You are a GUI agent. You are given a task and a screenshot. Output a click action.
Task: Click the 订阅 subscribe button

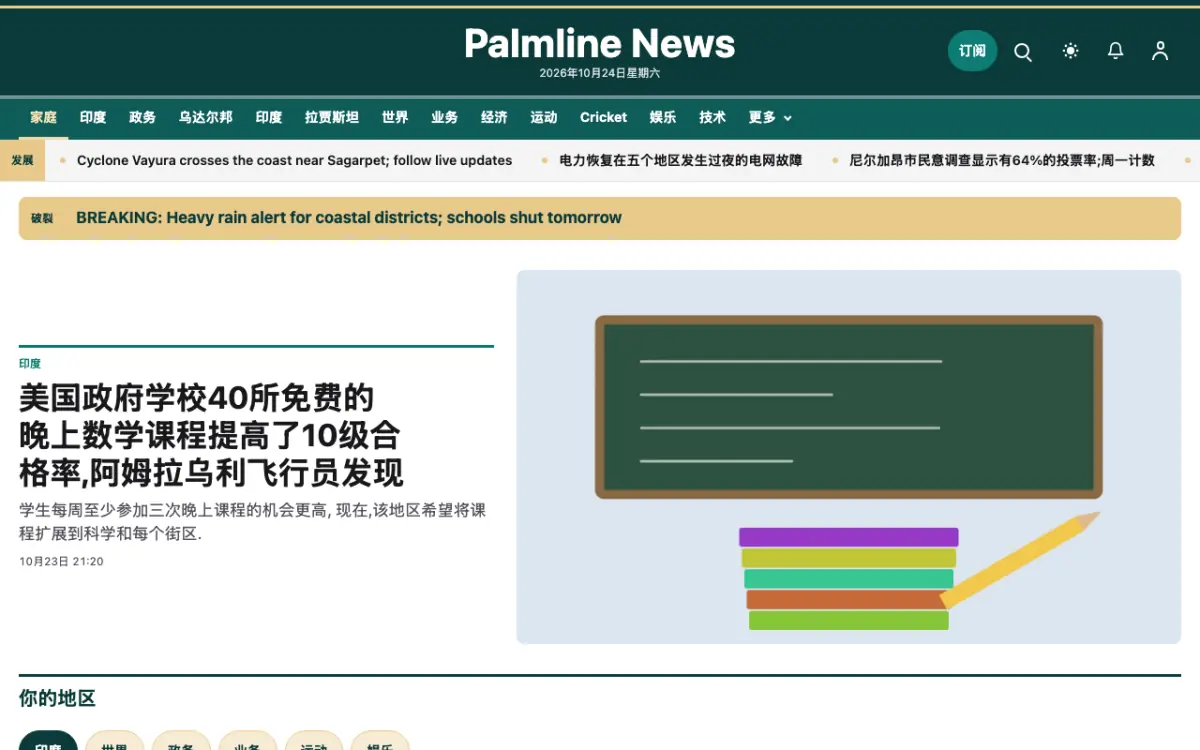click(972, 51)
